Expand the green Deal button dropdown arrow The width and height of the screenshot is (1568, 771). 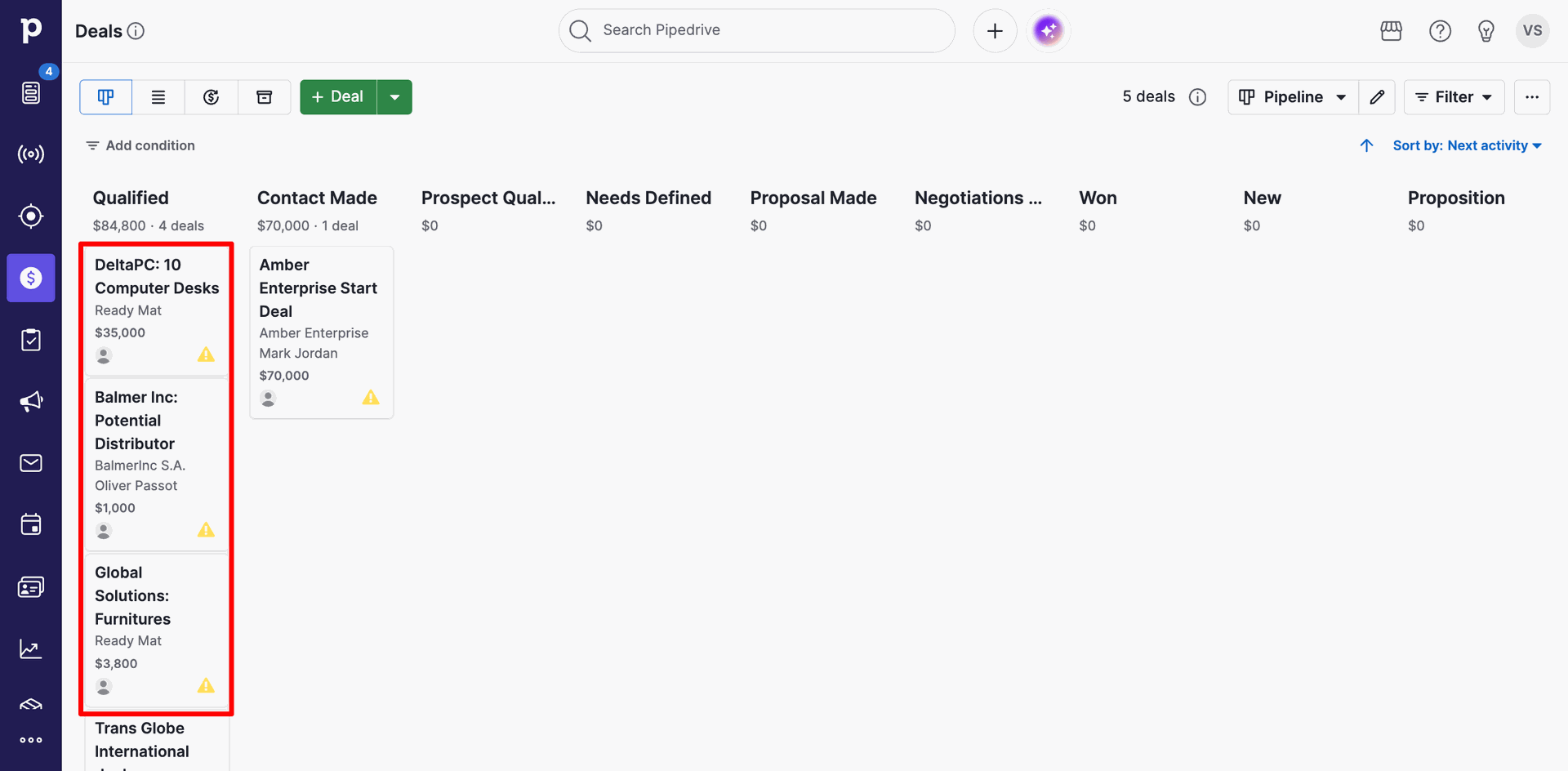394,97
